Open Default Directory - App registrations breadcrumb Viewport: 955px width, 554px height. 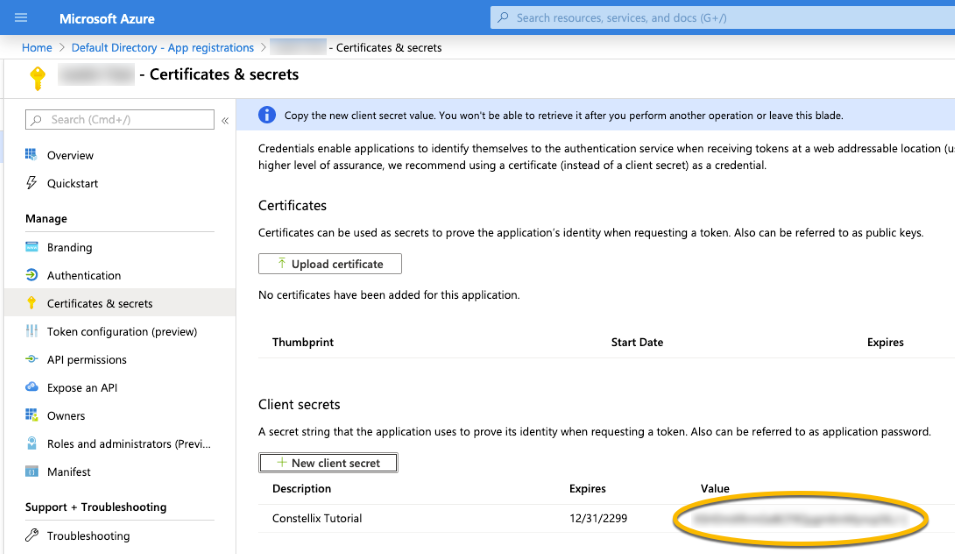(x=162, y=47)
